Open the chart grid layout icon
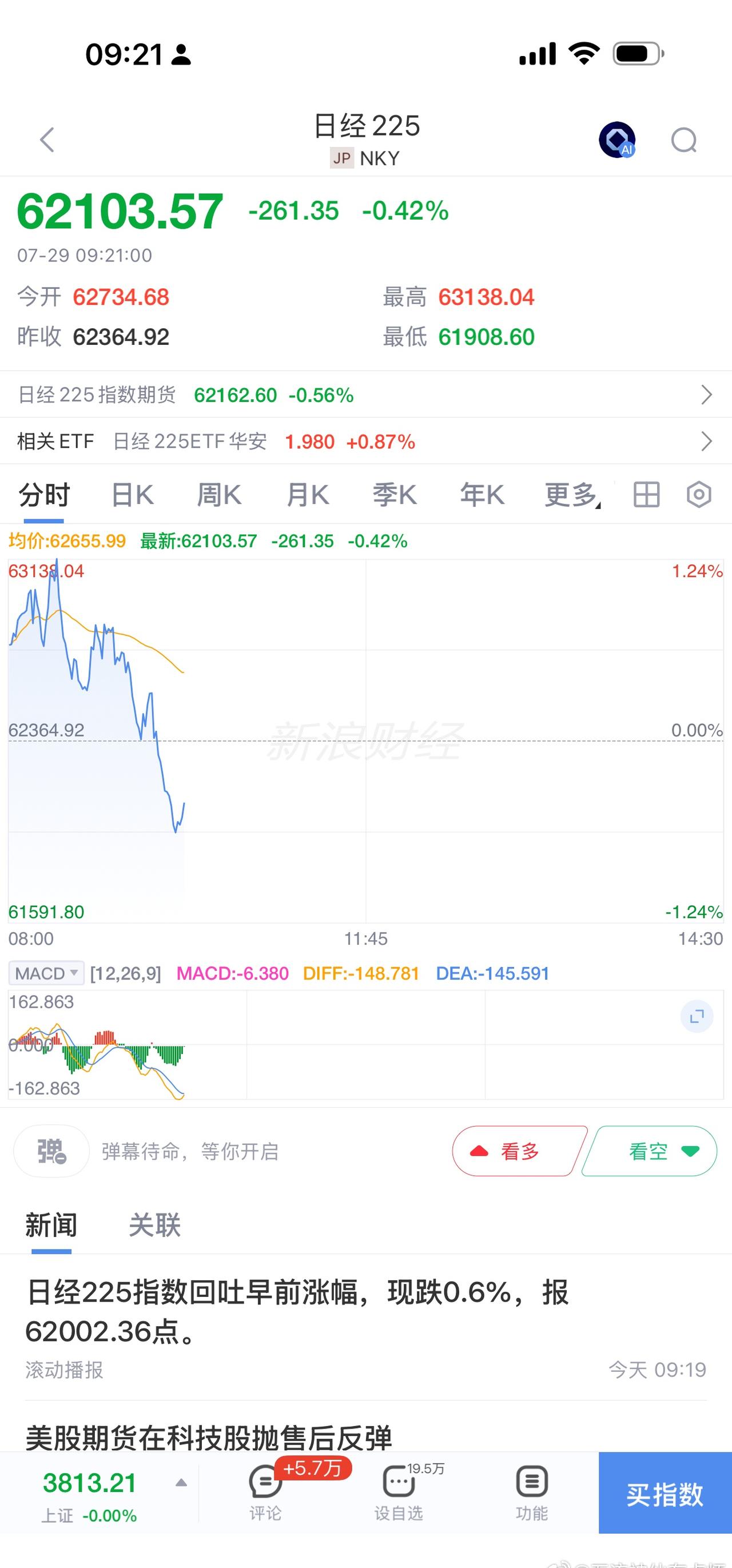The image size is (732, 1568). [646, 494]
